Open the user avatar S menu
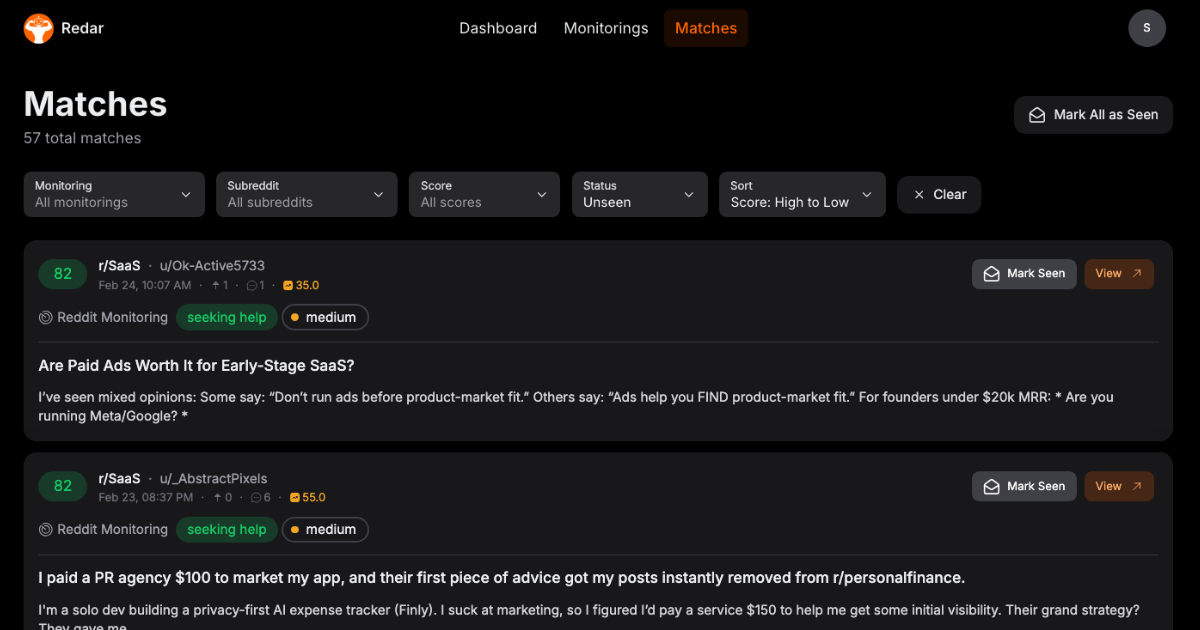 tap(1147, 28)
